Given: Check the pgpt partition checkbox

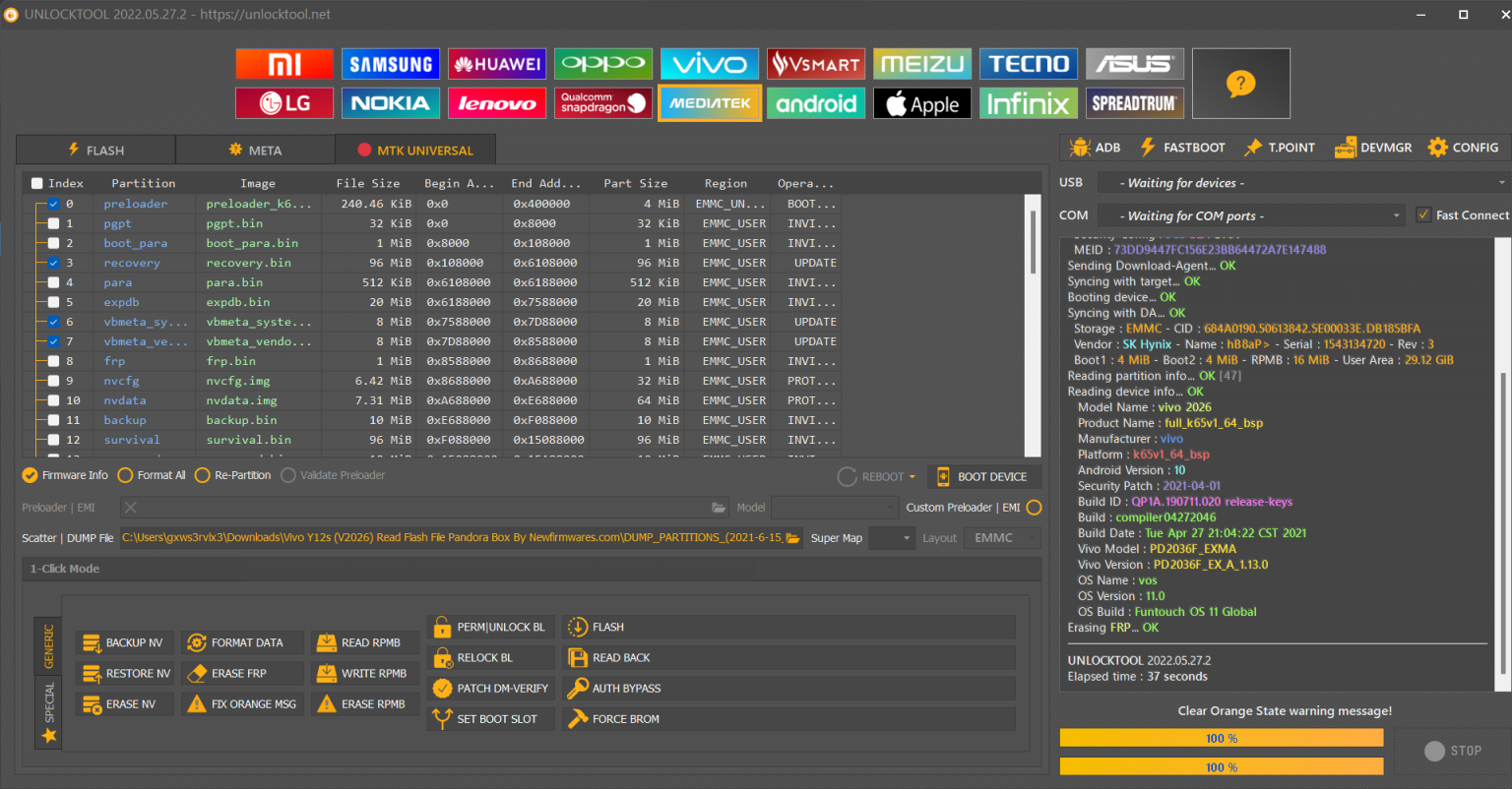Looking at the screenshot, I should [54, 223].
